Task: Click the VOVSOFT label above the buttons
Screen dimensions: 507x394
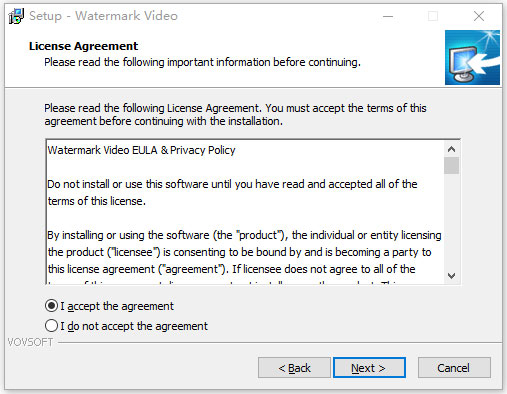Action: point(30,342)
